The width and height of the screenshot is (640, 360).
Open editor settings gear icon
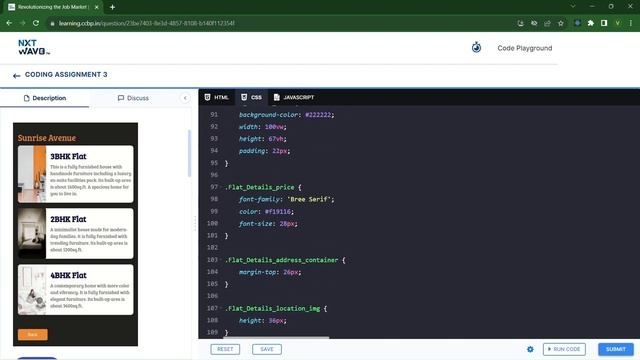[x=530, y=349]
